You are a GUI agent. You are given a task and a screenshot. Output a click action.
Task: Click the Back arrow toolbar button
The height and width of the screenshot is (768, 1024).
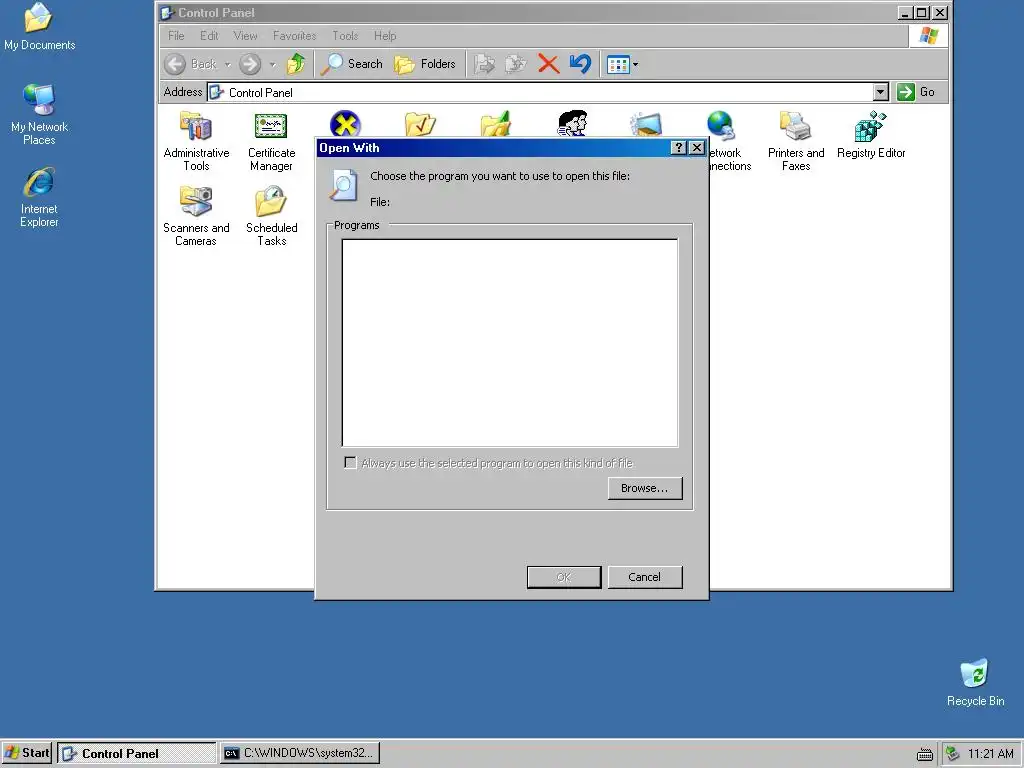[x=191, y=64]
